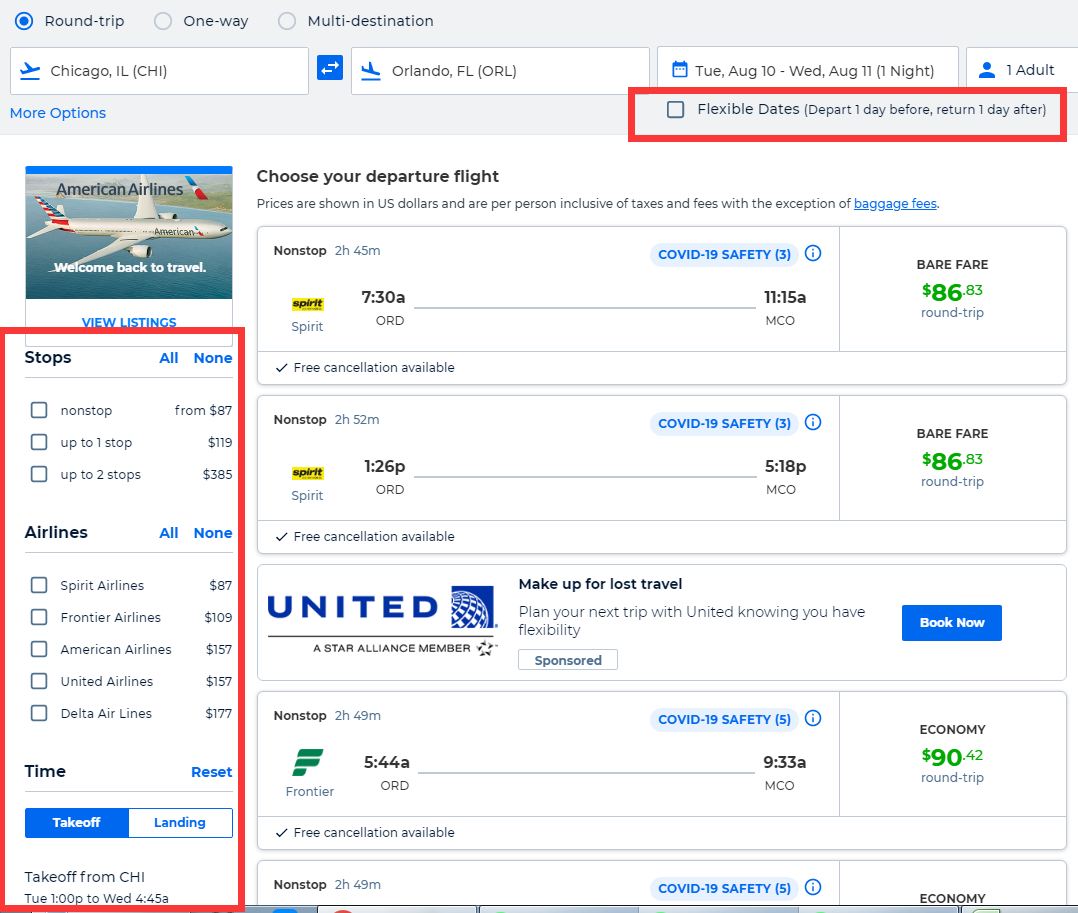Screen dimensions: 1078x913
Task: Select the Takeoff tab
Action: (76, 822)
